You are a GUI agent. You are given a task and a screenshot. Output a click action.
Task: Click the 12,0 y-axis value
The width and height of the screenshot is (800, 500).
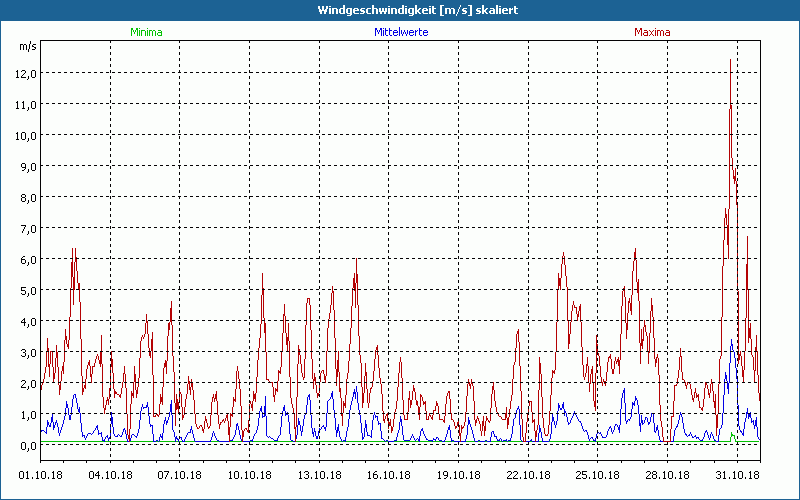pos(26,73)
